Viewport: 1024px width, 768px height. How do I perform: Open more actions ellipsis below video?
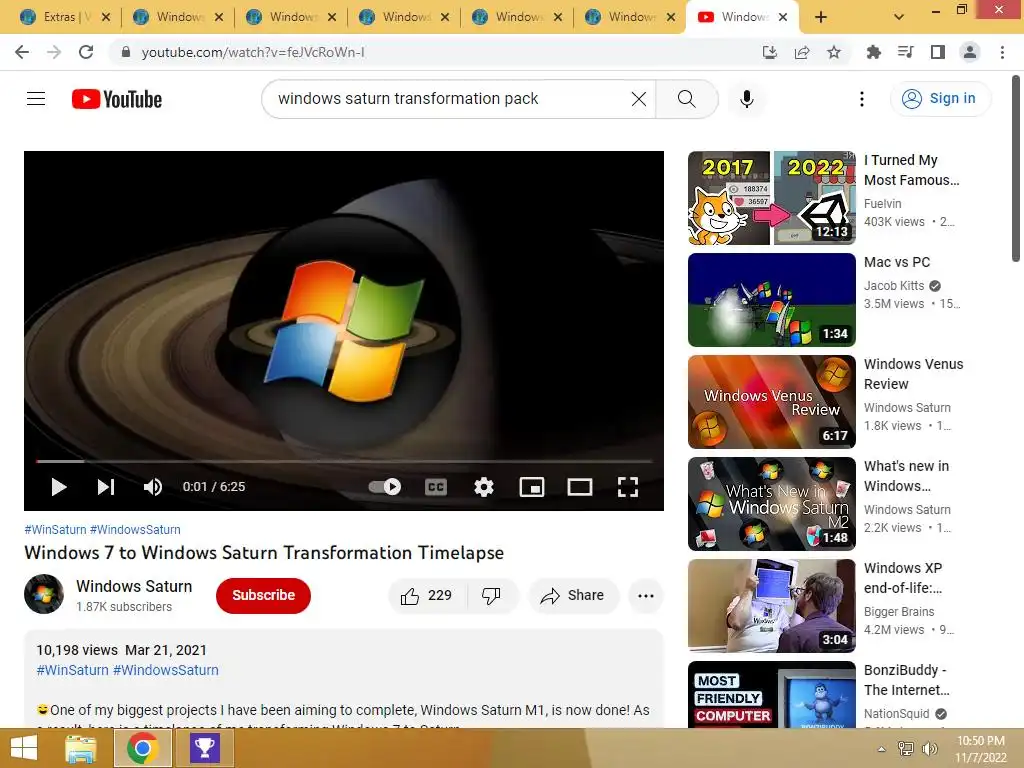pos(645,596)
